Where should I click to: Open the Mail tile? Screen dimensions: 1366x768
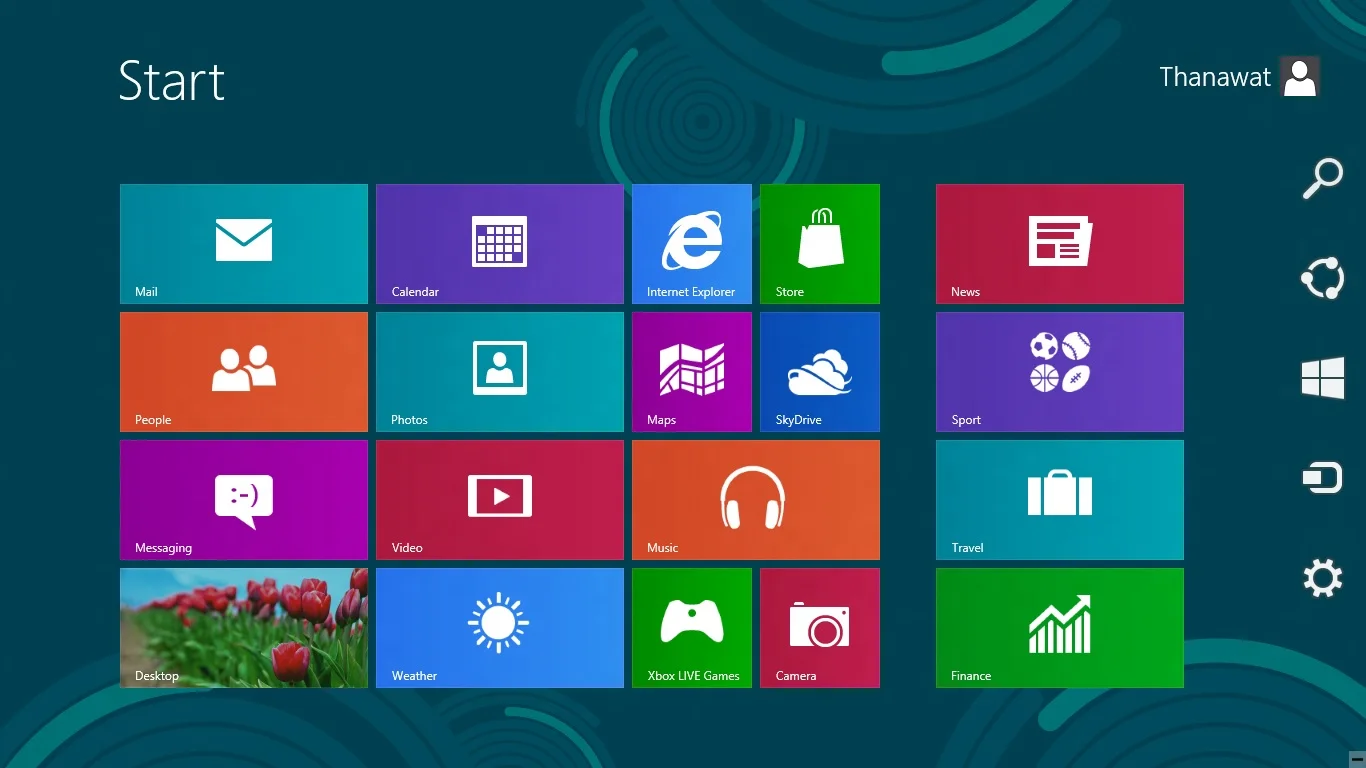pos(244,244)
